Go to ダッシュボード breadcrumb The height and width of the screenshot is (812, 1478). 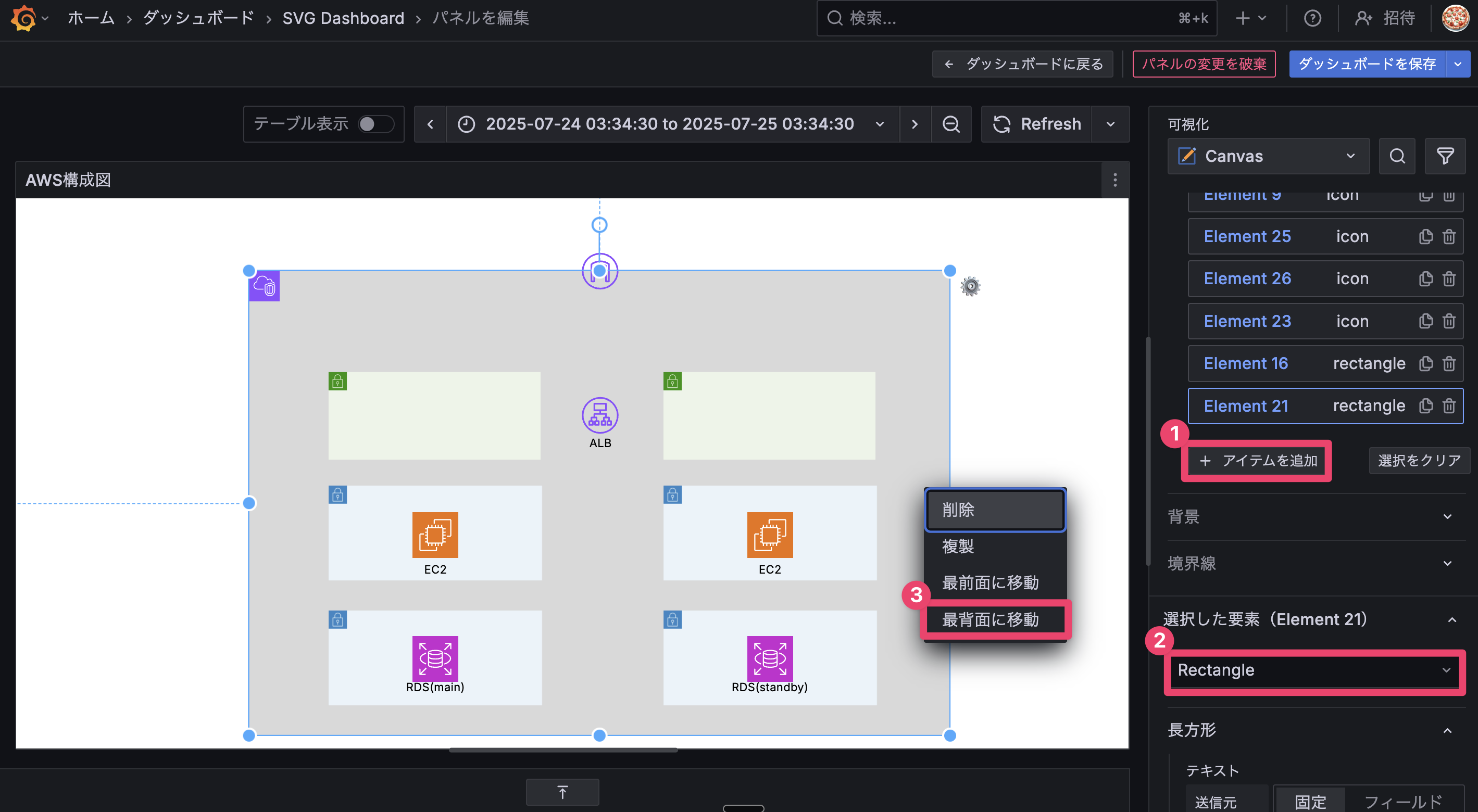point(198,18)
